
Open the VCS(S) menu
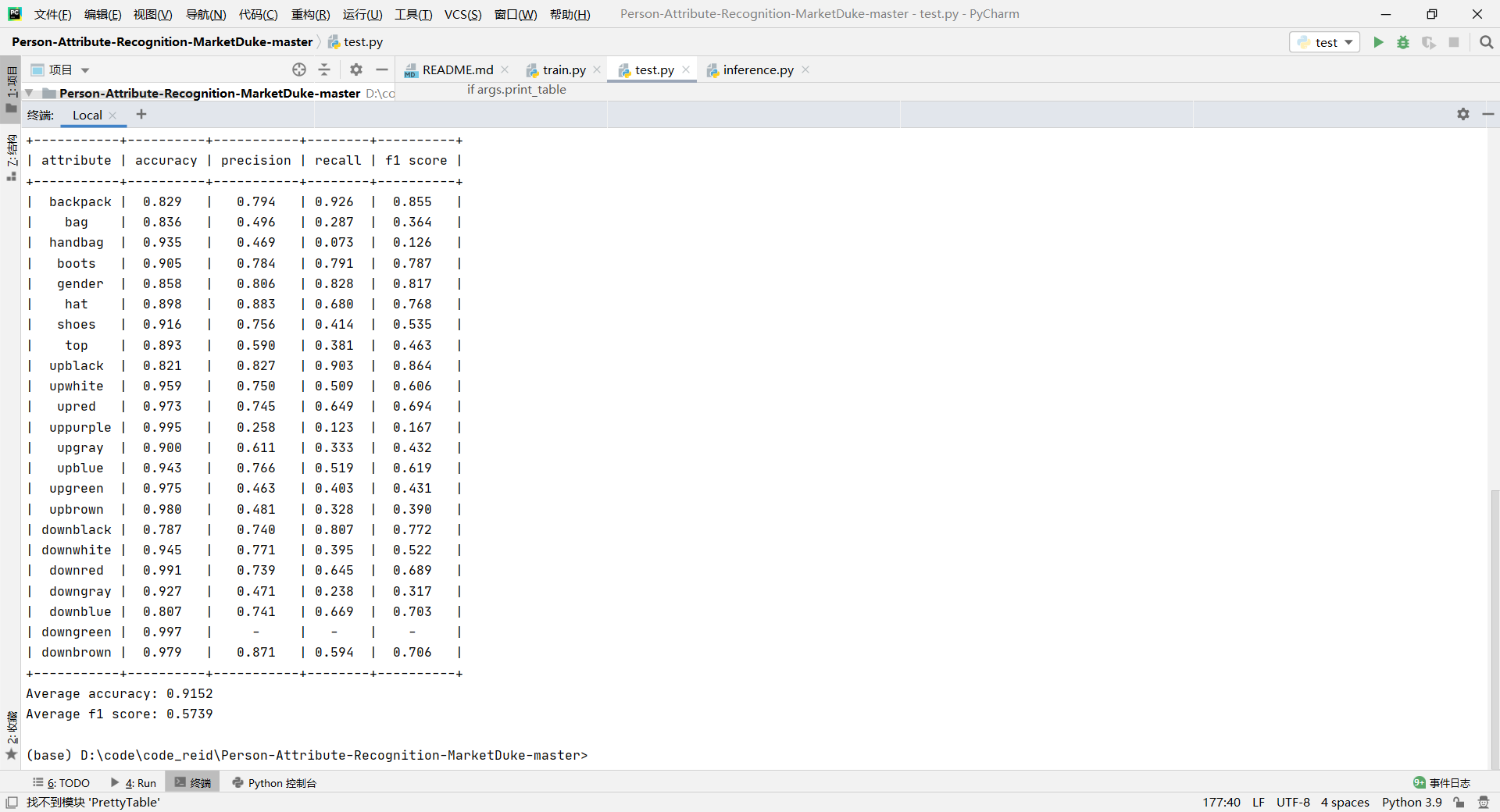tap(462, 14)
